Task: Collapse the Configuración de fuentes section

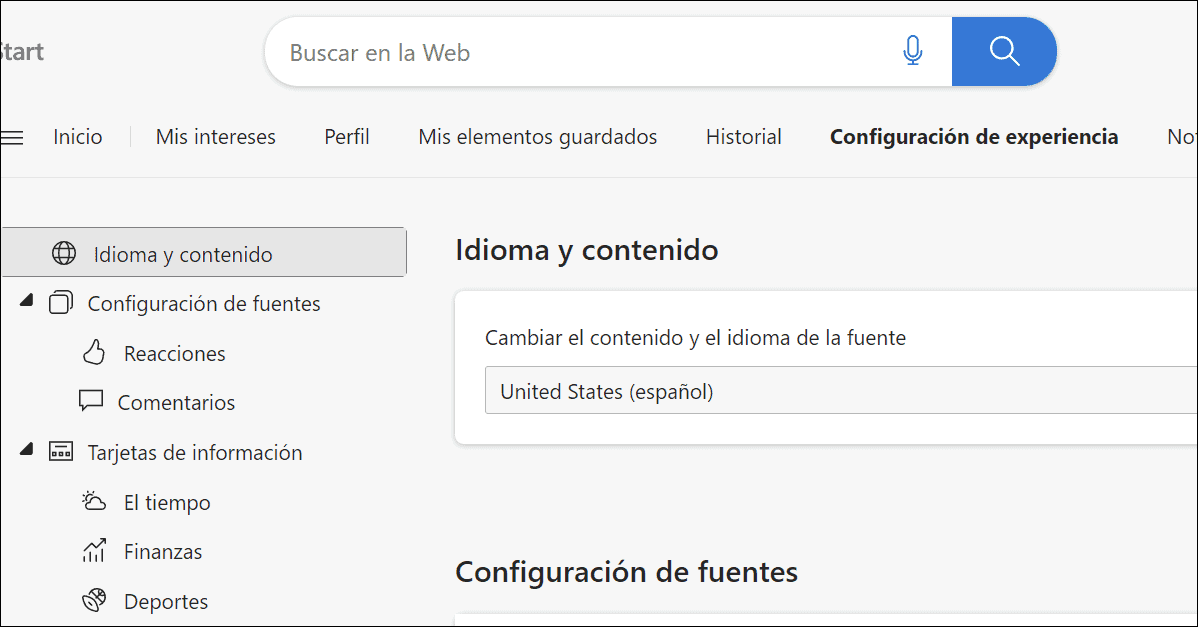Action: pyautogui.click(x=25, y=299)
